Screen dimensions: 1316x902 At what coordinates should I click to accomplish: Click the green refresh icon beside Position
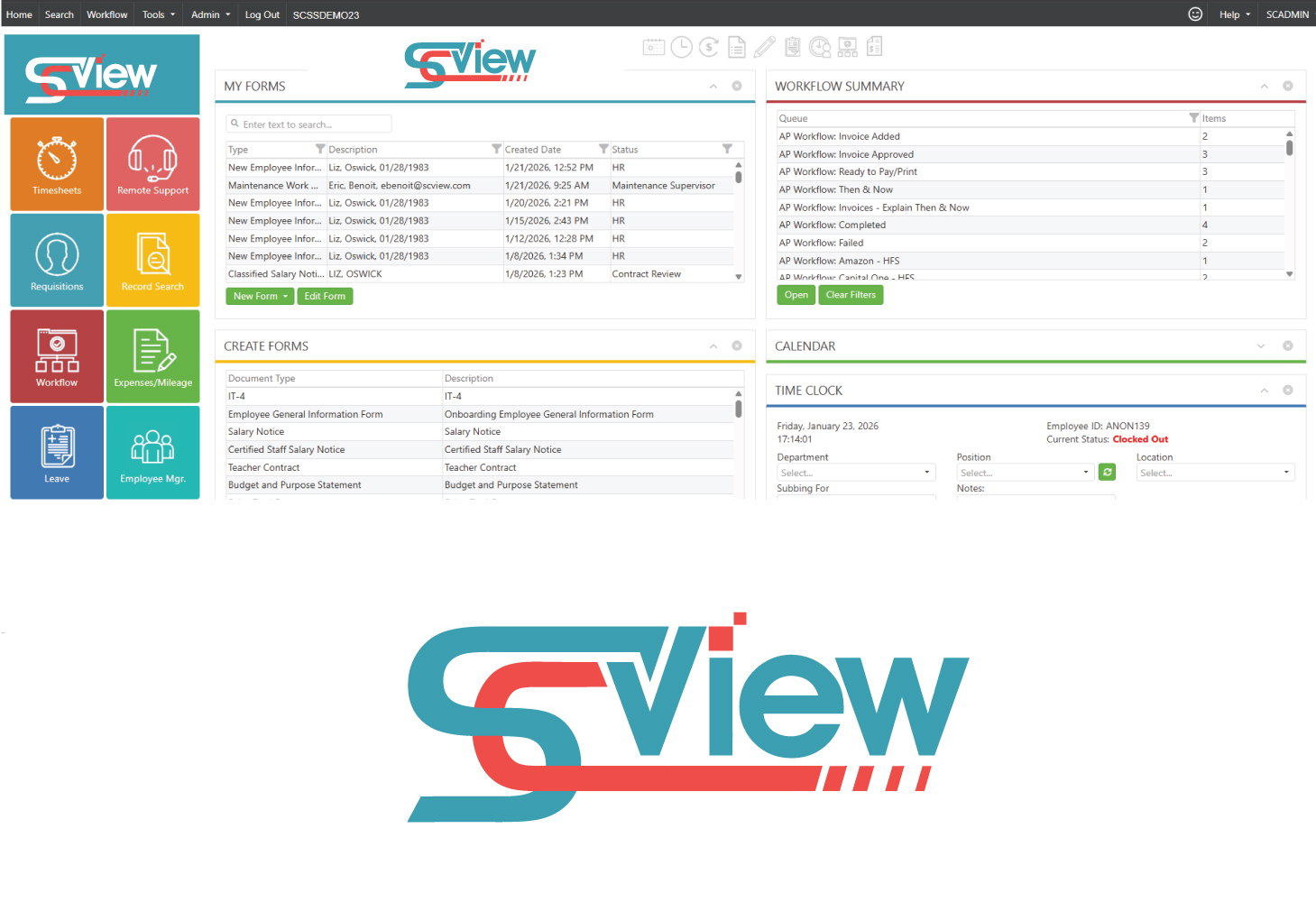(x=1108, y=472)
